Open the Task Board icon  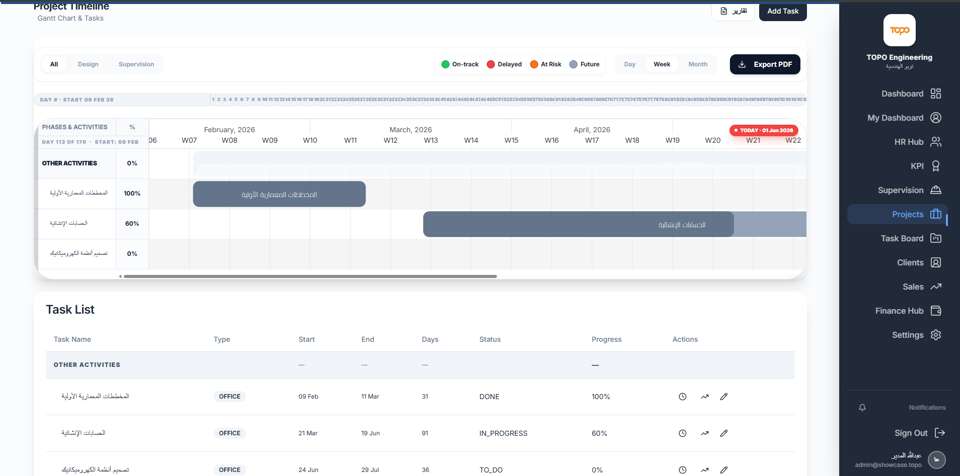click(x=935, y=238)
